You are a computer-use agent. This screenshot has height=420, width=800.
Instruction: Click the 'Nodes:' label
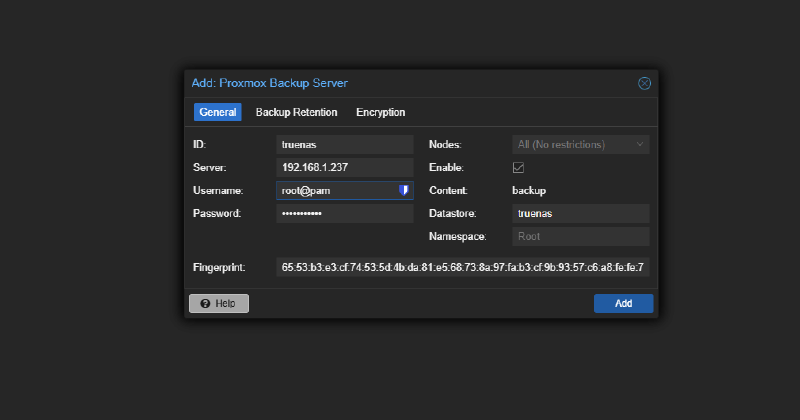pyautogui.click(x=445, y=144)
